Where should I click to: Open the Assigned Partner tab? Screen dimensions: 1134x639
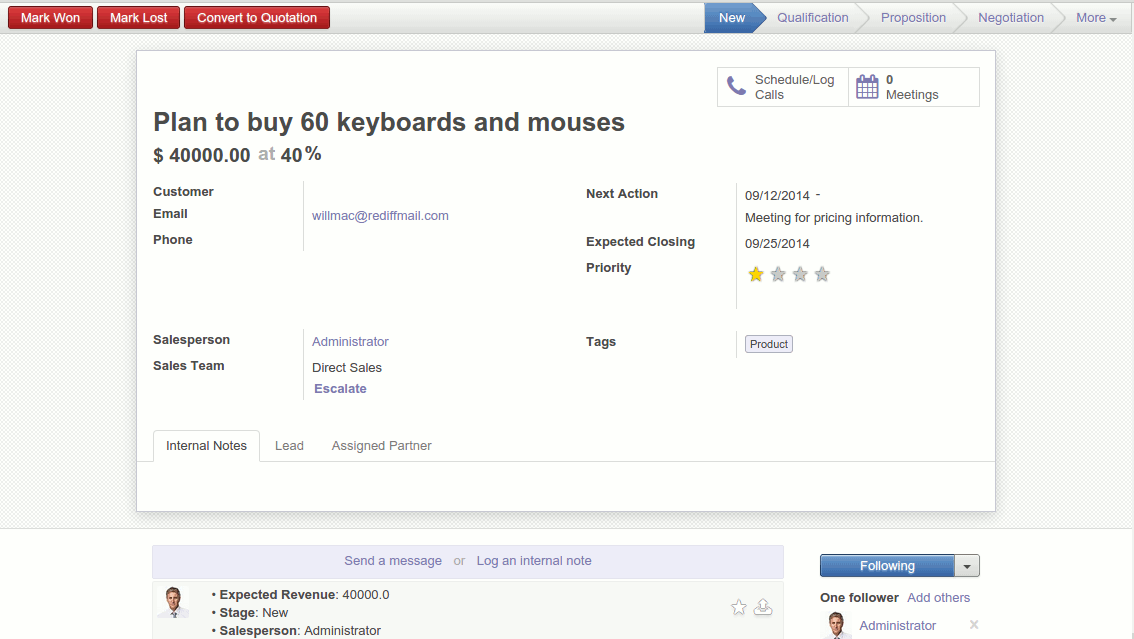[381, 446]
